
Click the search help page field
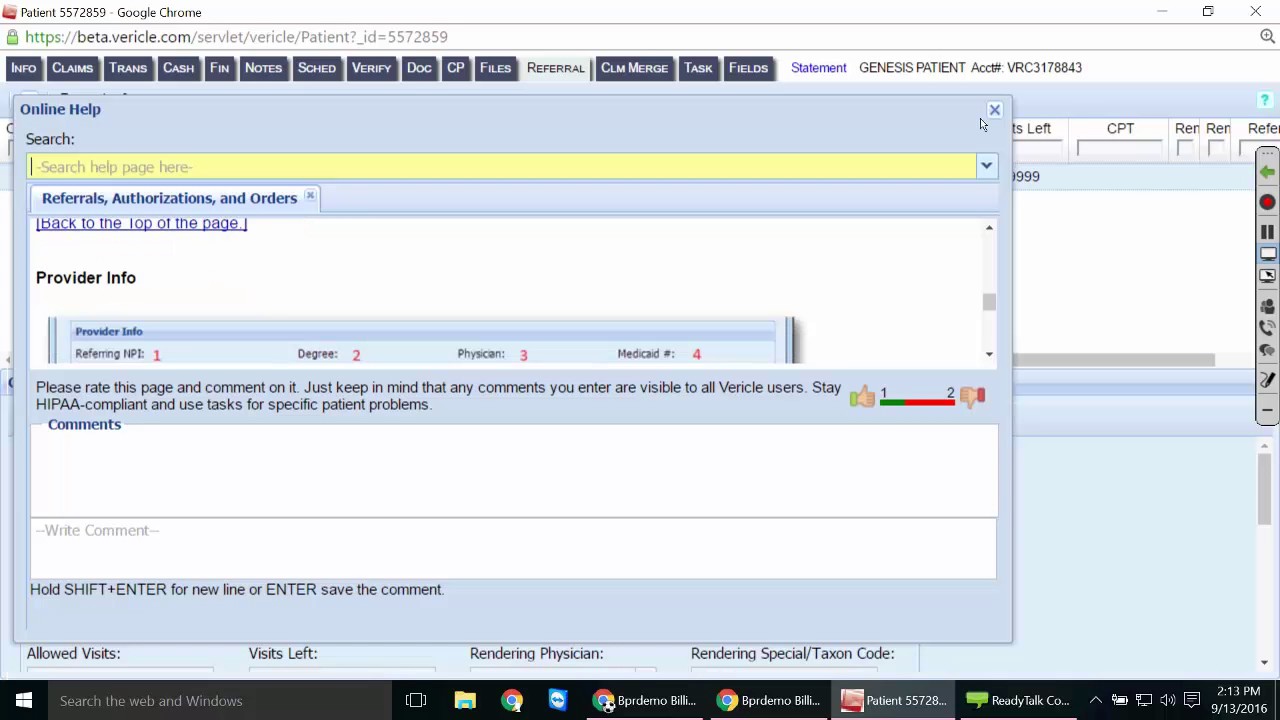tap(502, 167)
